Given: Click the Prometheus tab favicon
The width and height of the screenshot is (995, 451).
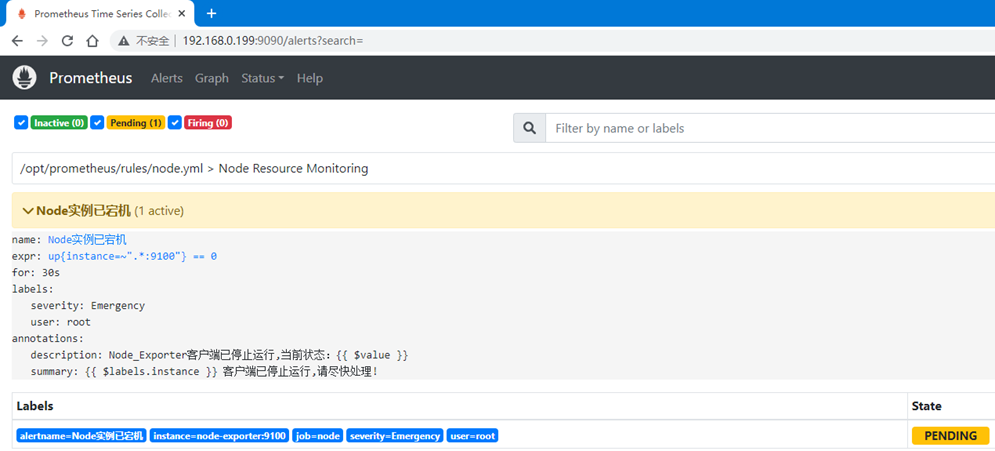Looking at the screenshot, I should [x=22, y=13].
